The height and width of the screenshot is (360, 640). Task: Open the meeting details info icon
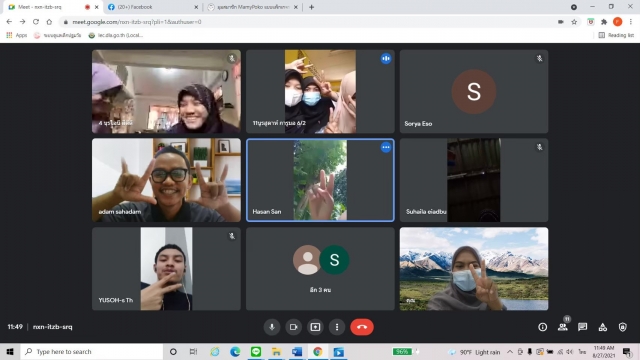coord(542,327)
